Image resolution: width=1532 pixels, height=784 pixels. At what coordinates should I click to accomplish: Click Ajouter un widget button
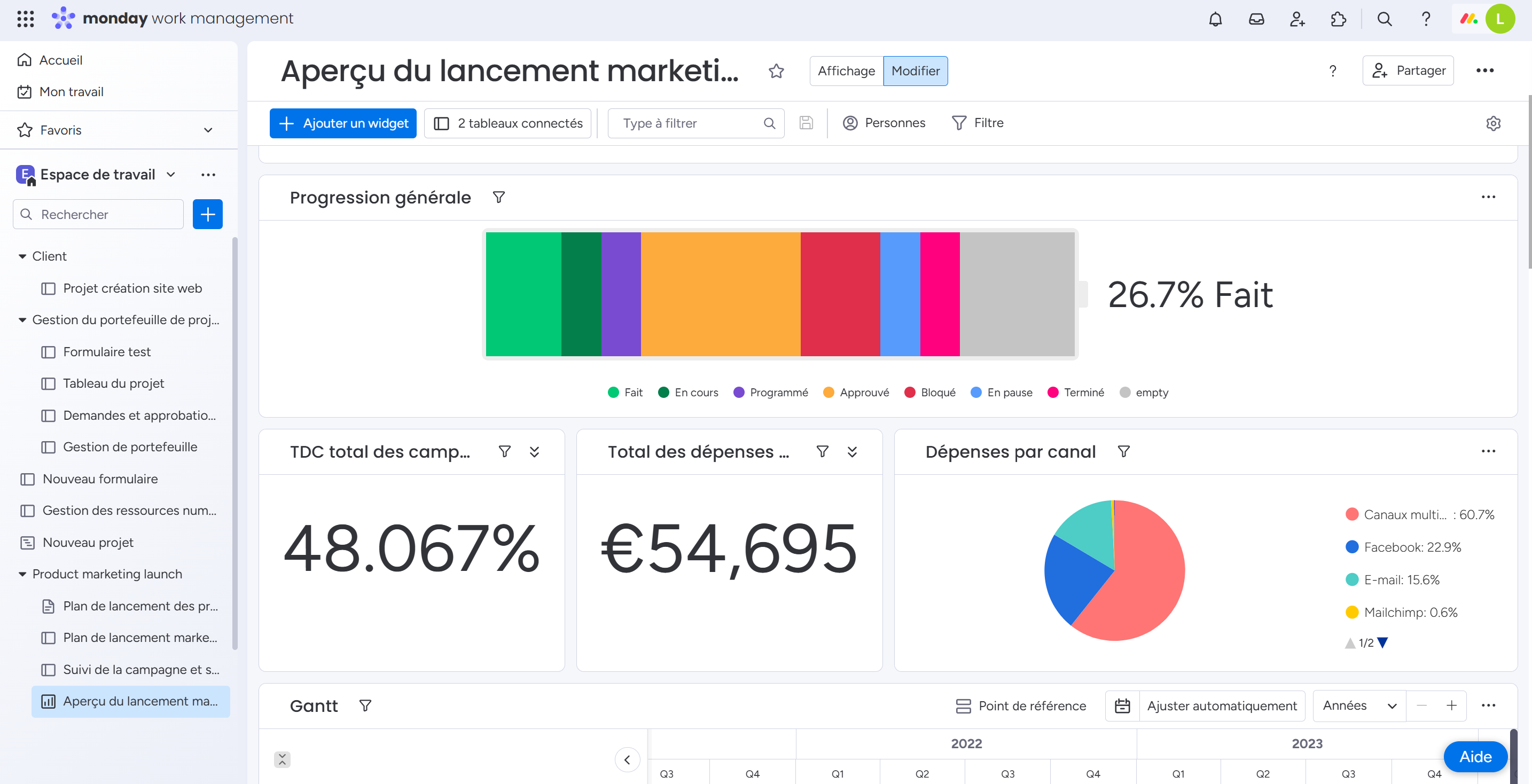343,123
